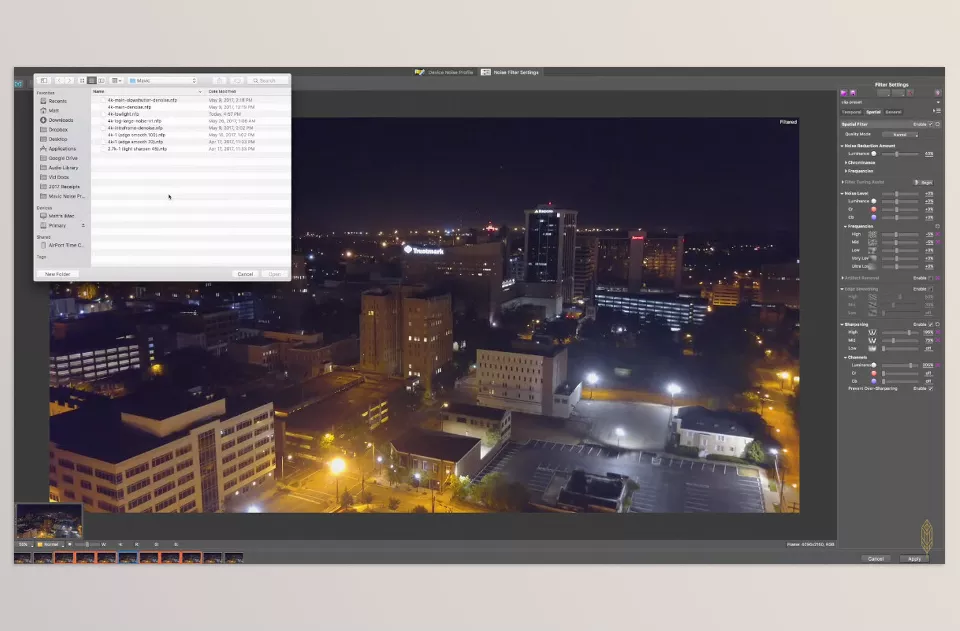Click the load preset folder icon
Viewport: 960px width, 631px height.
point(844,93)
